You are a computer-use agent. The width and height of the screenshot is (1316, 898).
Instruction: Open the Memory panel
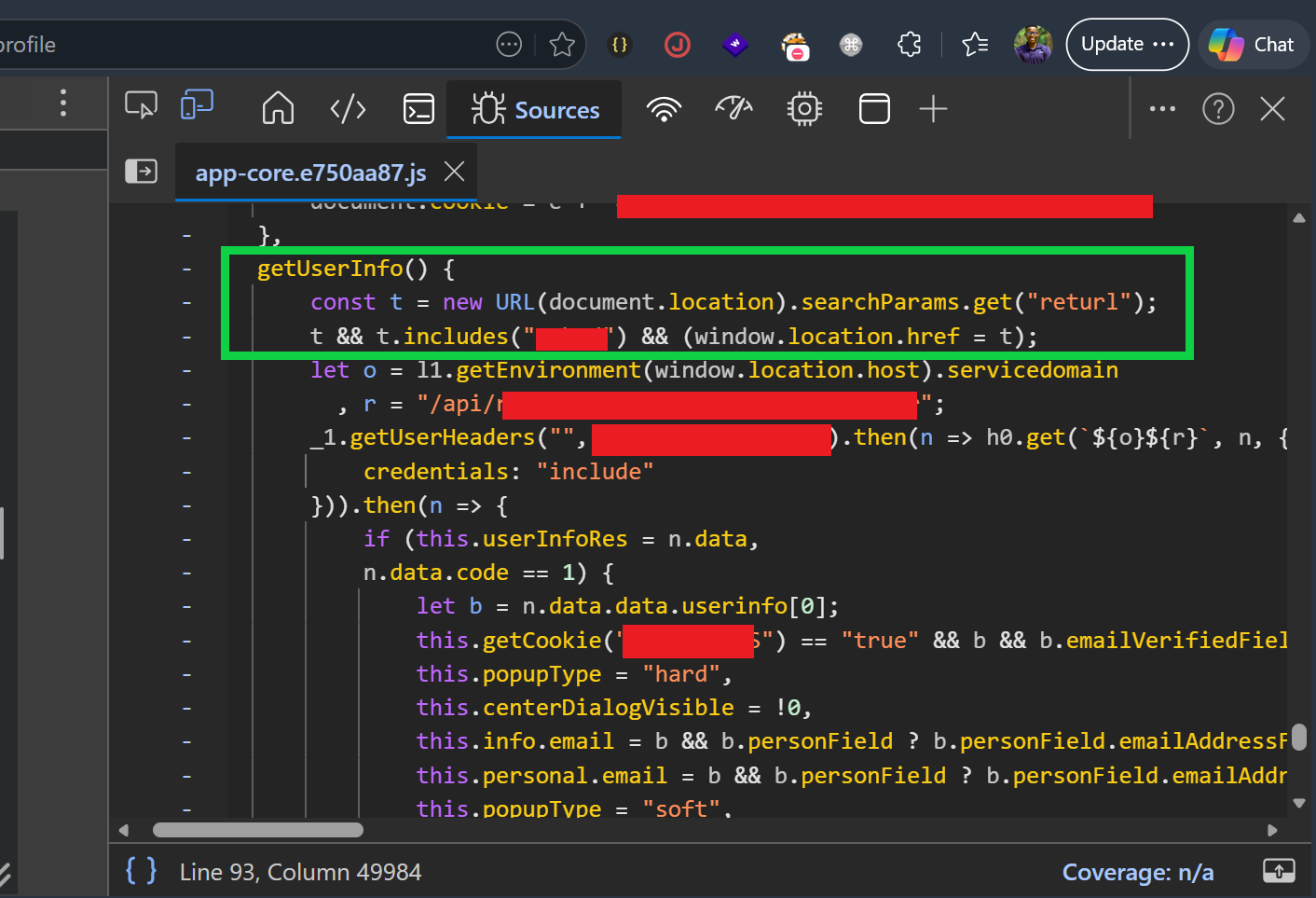coord(804,109)
